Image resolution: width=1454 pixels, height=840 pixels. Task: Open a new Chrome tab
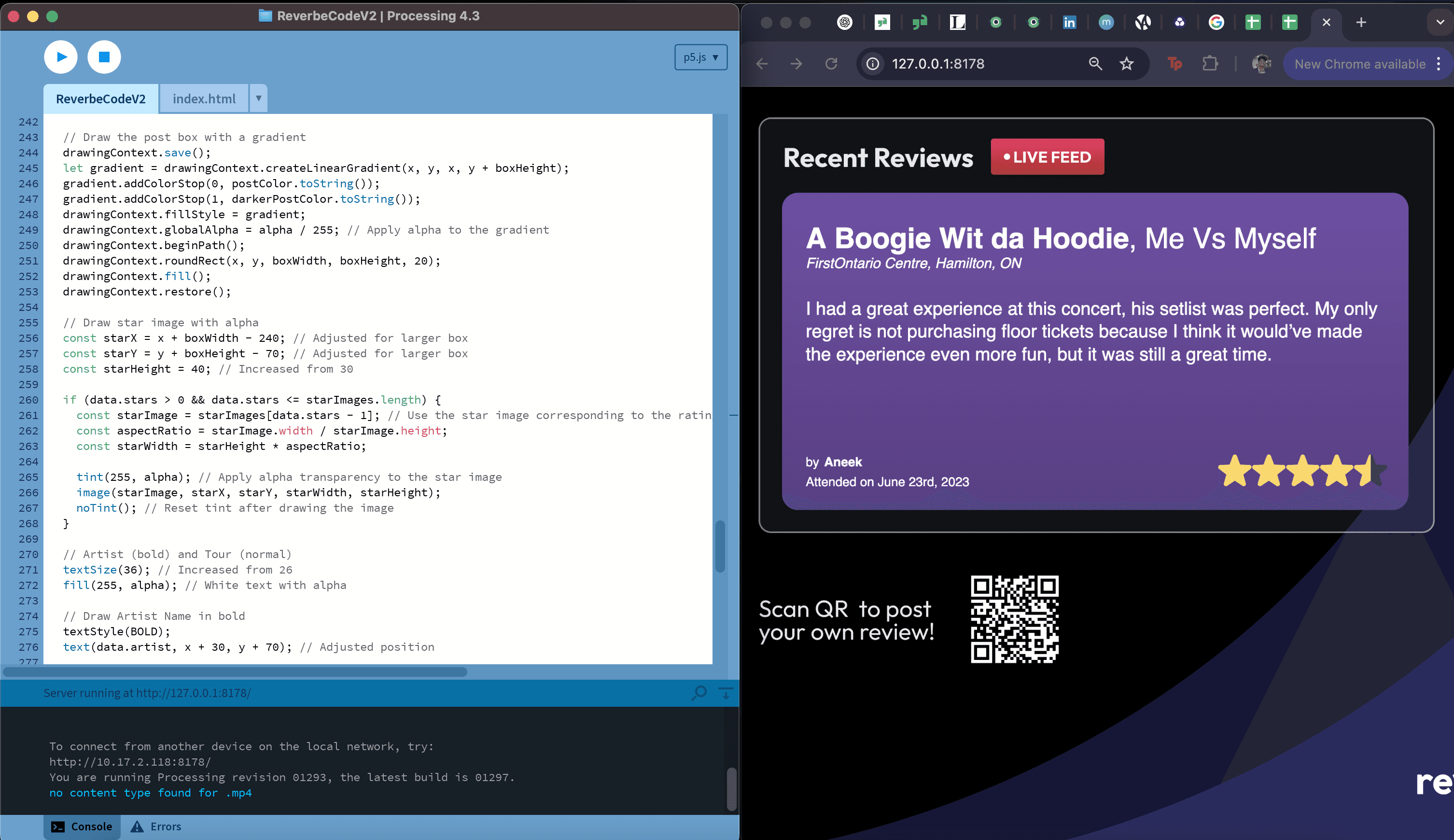(1361, 22)
